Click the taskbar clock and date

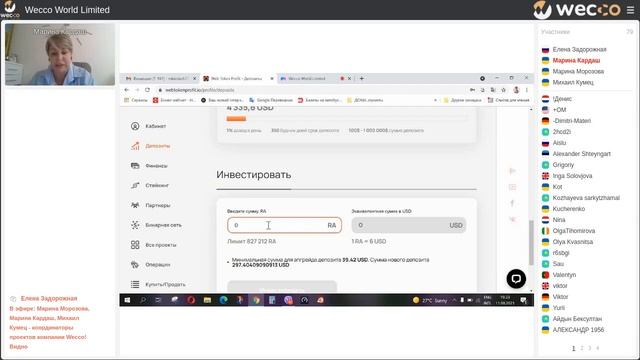click(x=506, y=300)
